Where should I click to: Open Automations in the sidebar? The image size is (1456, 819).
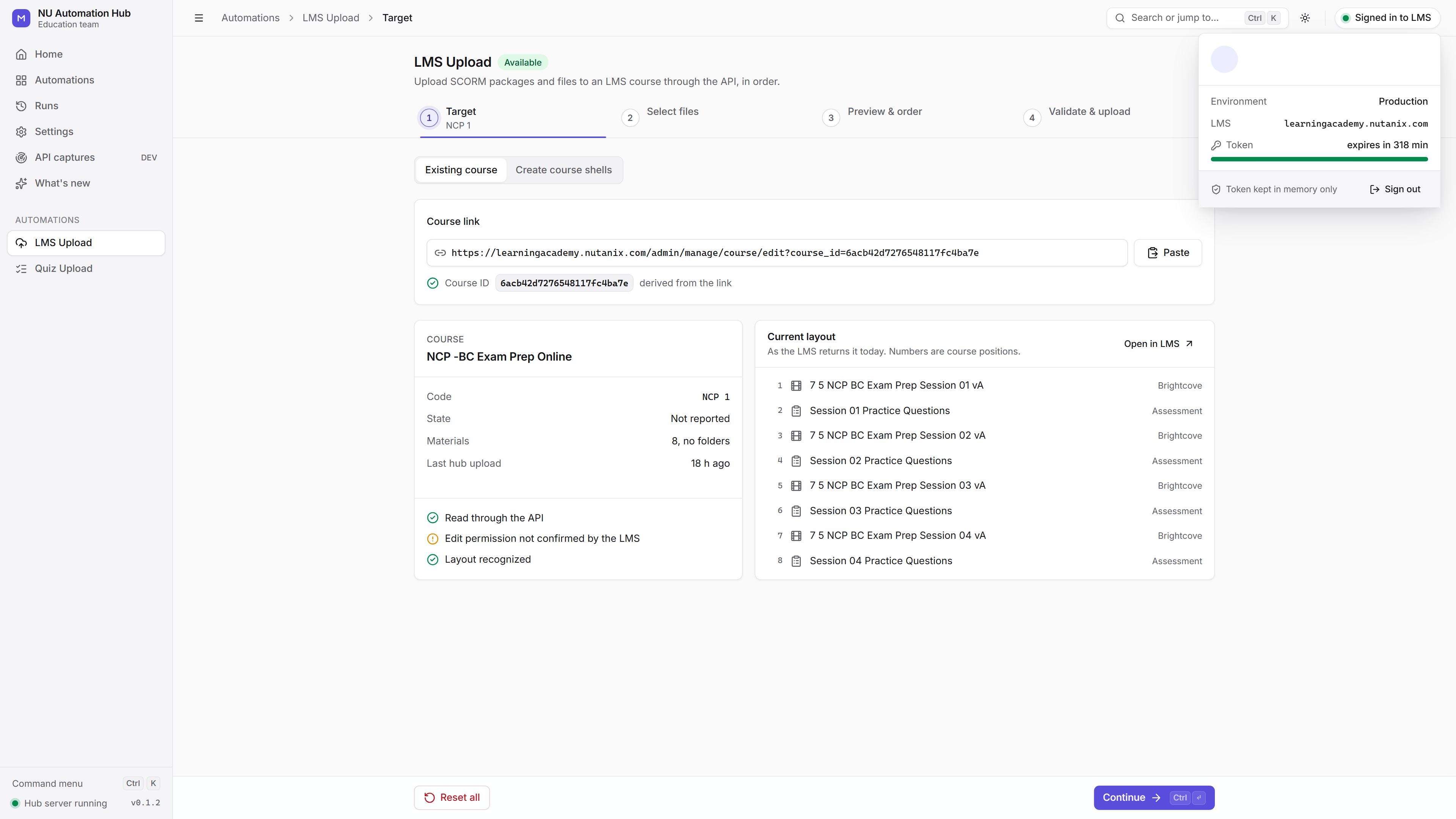tap(86, 80)
